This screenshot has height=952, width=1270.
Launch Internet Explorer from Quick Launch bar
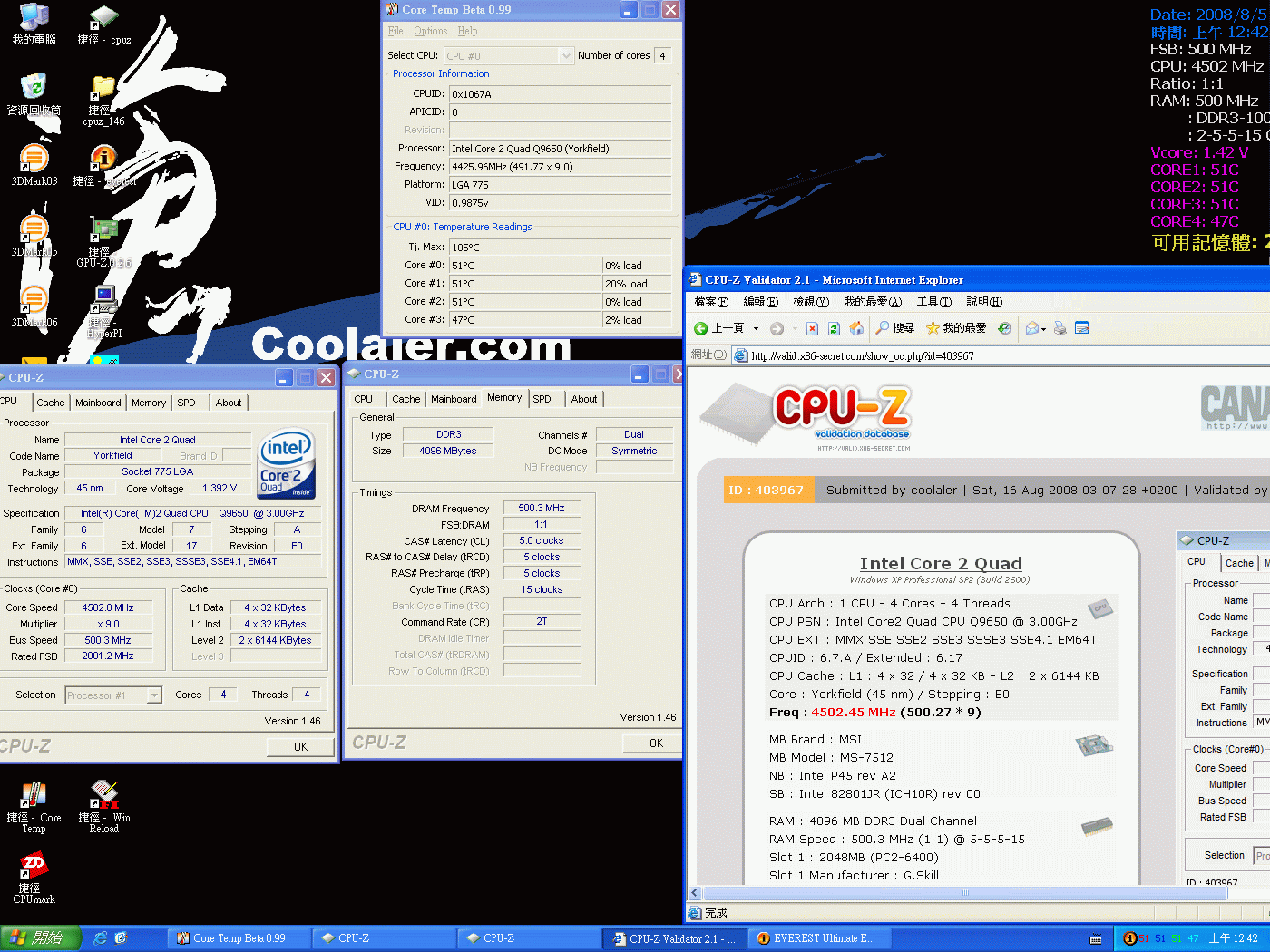[100, 938]
